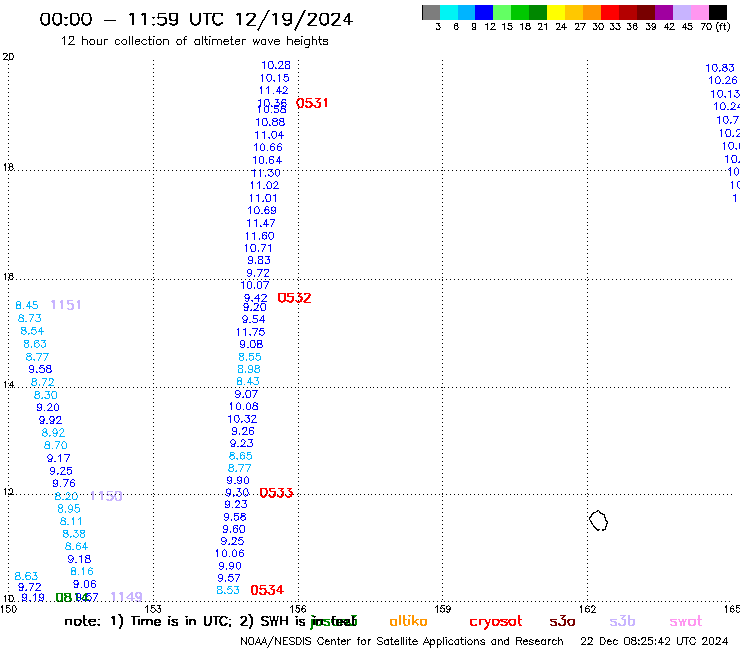Click the cyan swatch in the wave-height scale
This screenshot has height=650, width=740.
449,12
